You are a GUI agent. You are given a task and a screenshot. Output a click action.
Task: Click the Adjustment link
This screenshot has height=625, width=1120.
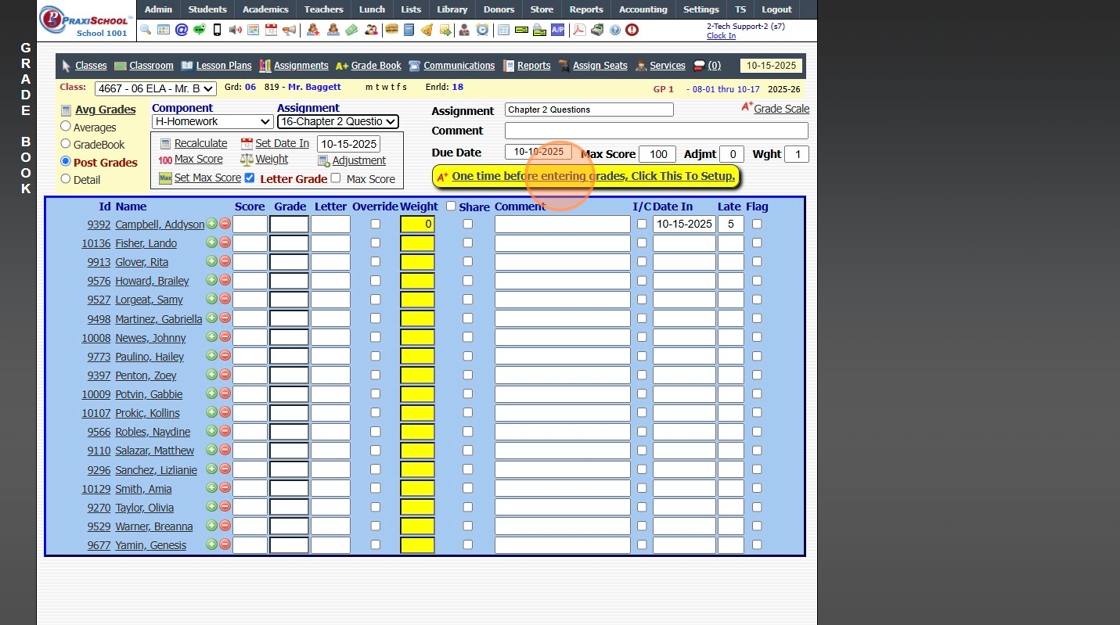(359, 161)
